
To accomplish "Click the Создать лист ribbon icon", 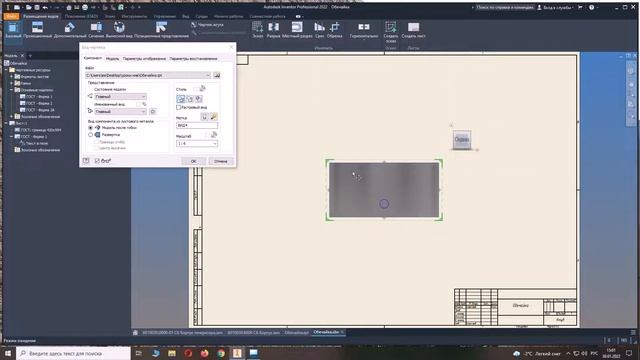I will click(413, 30).
